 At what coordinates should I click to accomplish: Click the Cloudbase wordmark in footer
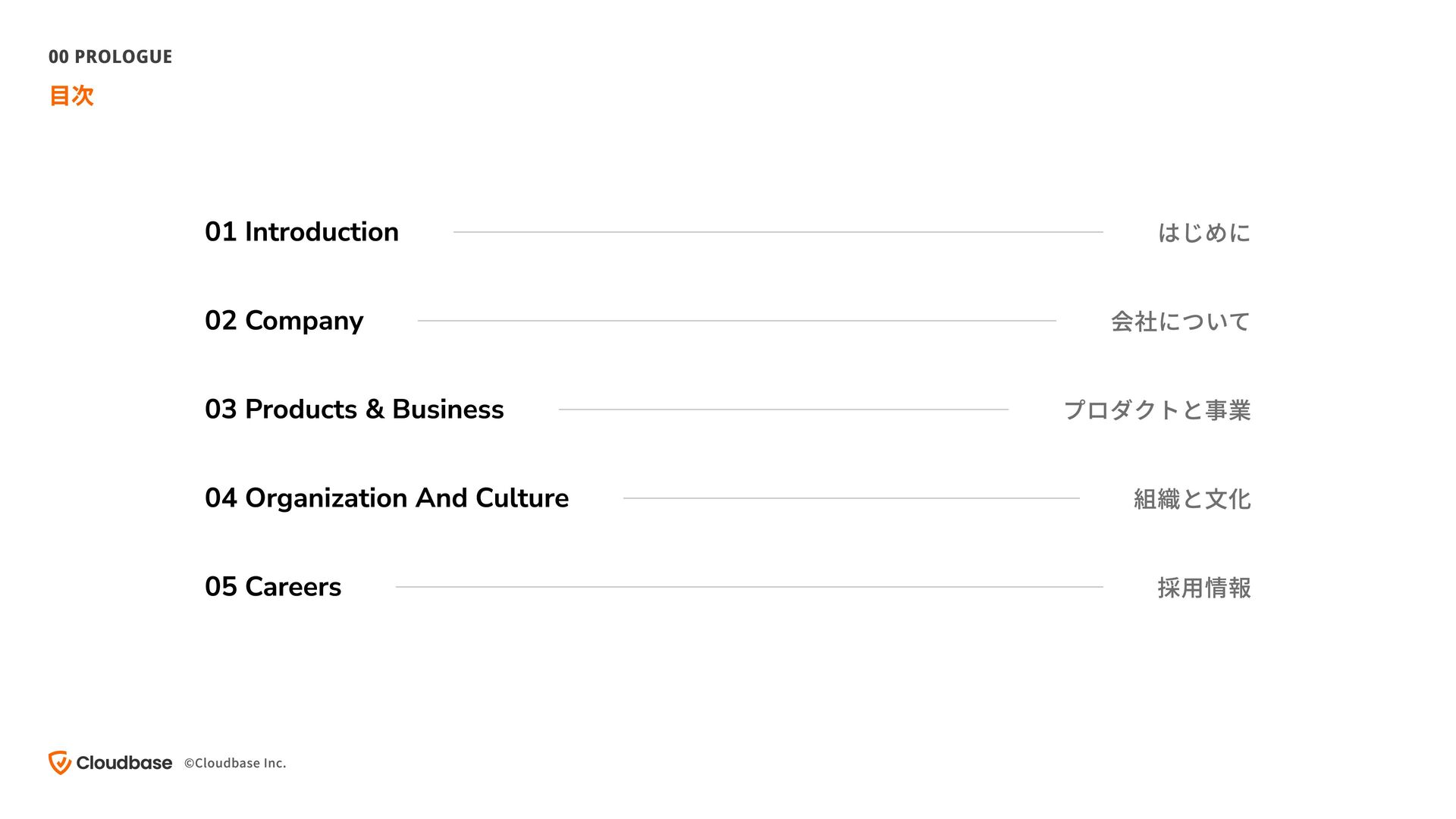pyautogui.click(x=124, y=763)
